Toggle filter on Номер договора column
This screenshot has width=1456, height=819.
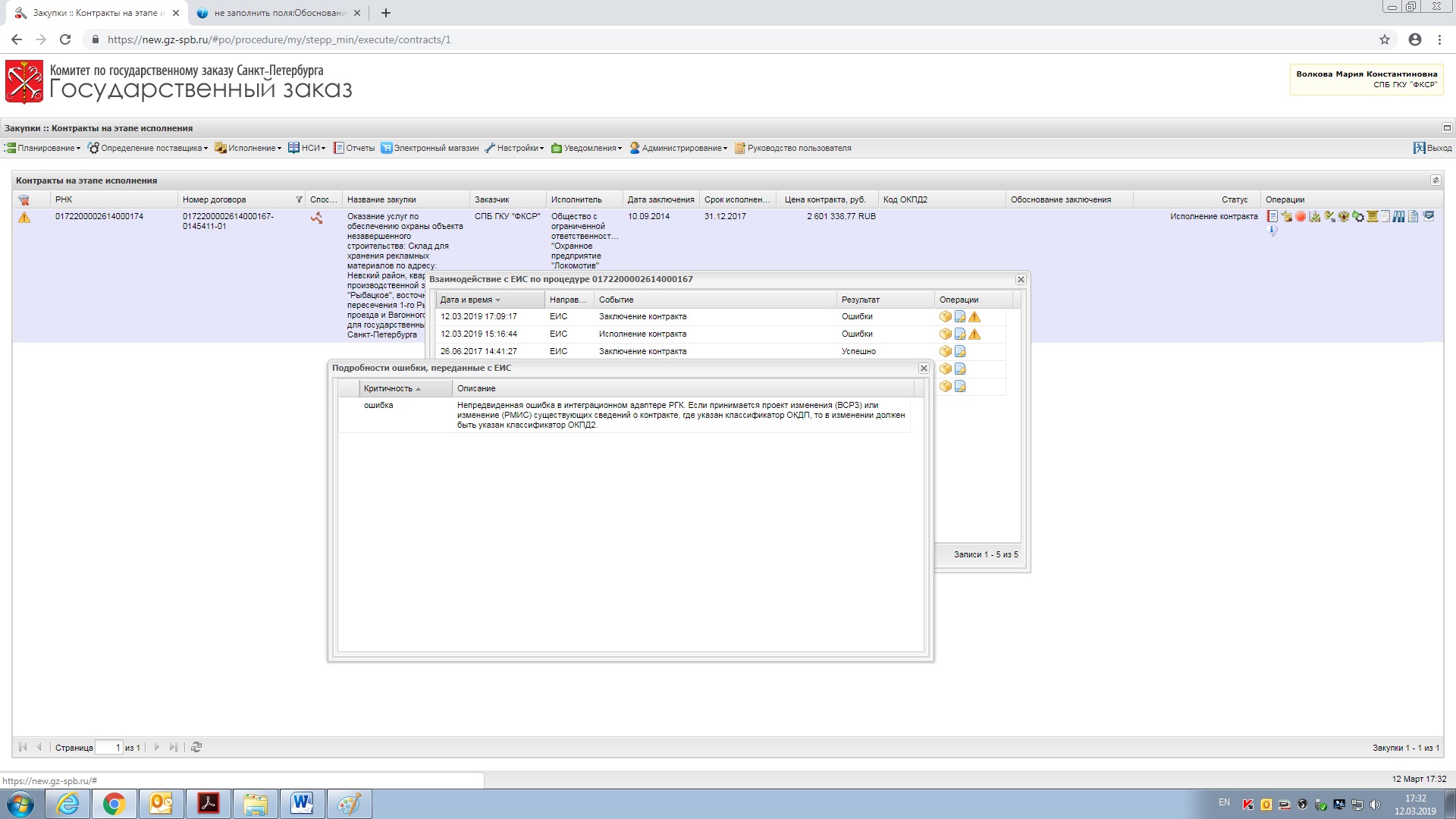coord(299,199)
